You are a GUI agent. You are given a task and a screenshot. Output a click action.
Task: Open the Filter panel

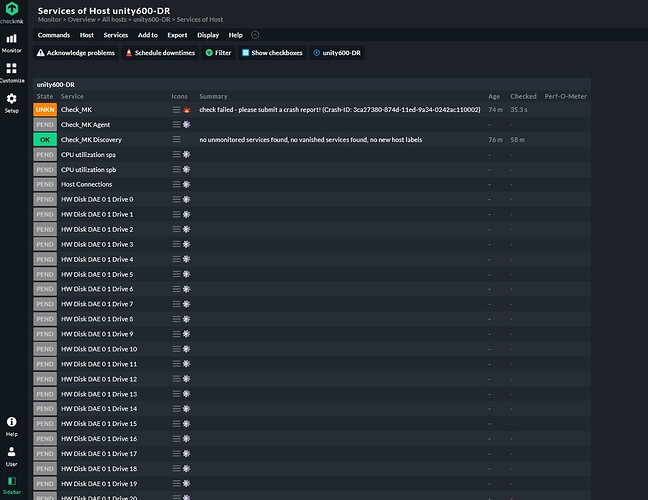coord(217,53)
